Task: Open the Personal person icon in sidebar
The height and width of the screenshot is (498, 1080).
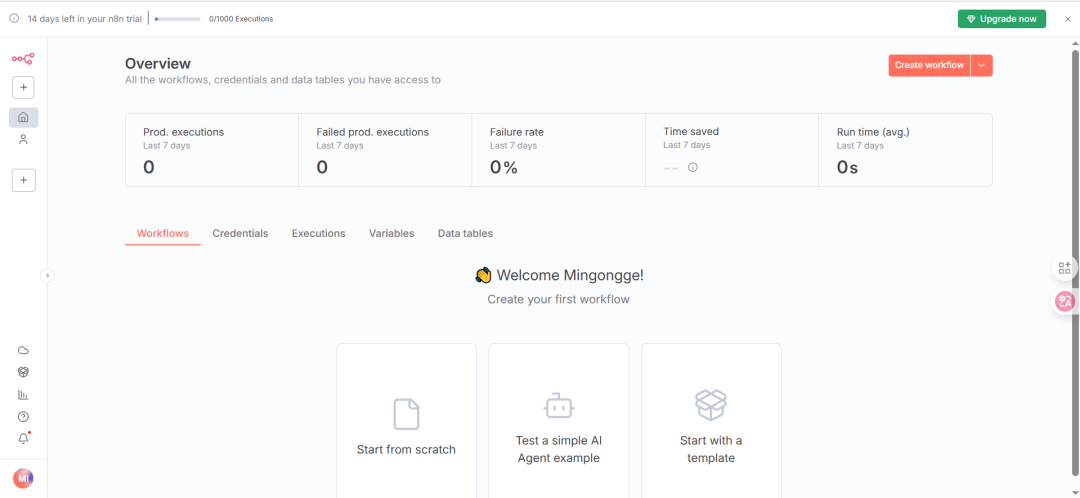Action: tap(23, 140)
